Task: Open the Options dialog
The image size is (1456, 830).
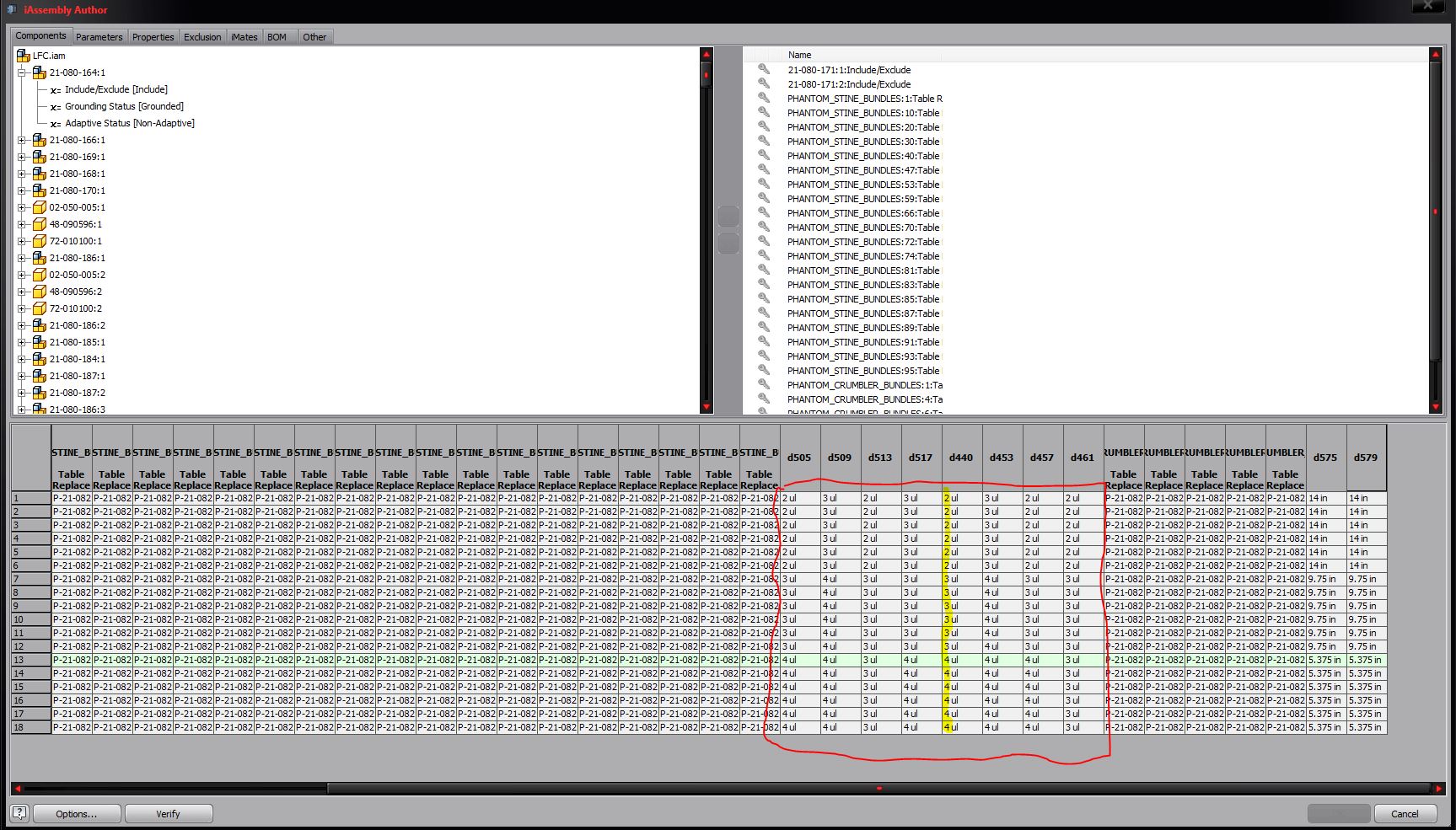Action: [76, 813]
